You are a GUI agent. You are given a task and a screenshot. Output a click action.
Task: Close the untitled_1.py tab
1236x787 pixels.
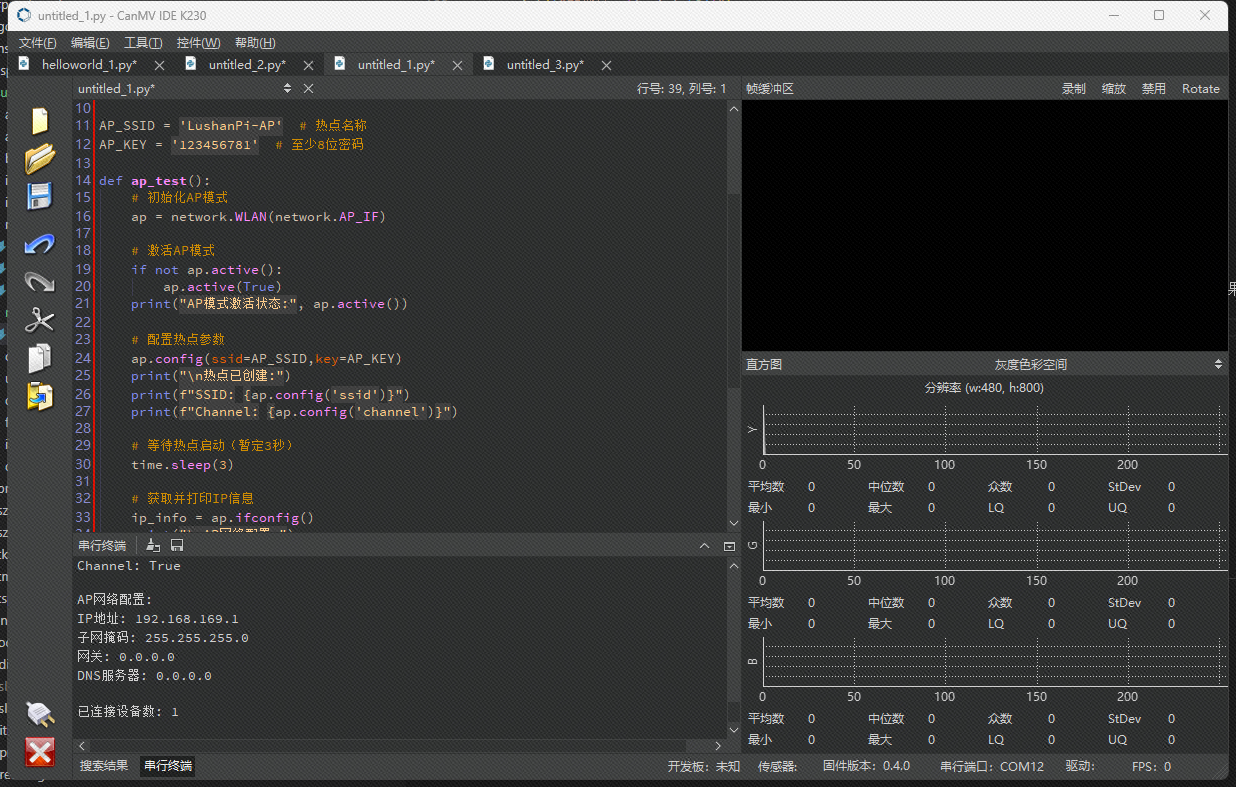point(457,65)
